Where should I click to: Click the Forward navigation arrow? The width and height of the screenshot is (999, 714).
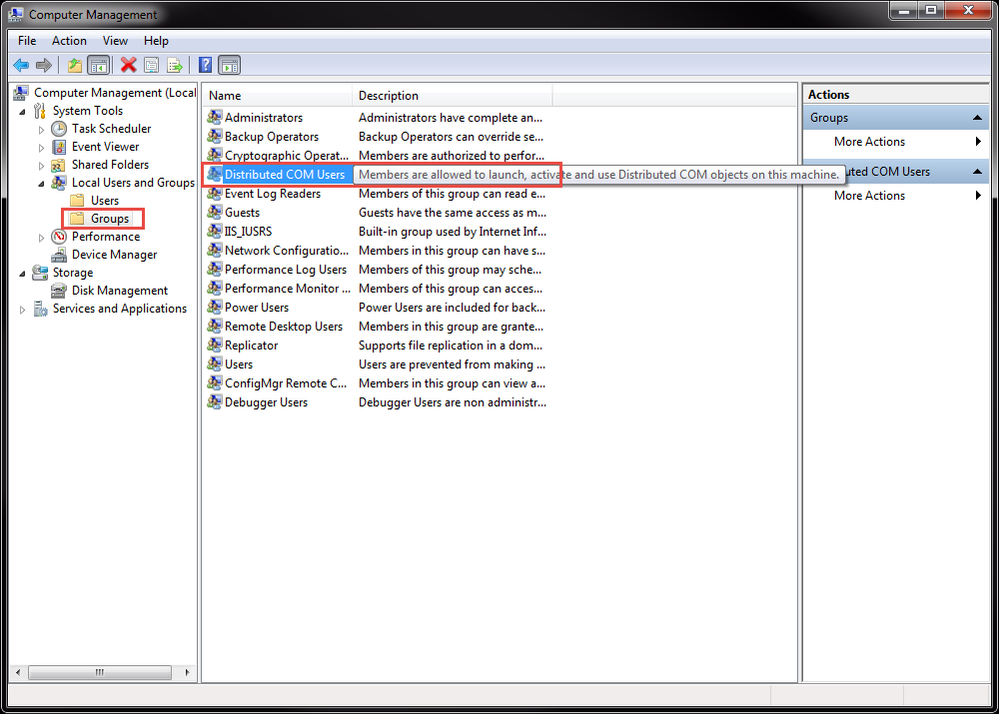43,65
